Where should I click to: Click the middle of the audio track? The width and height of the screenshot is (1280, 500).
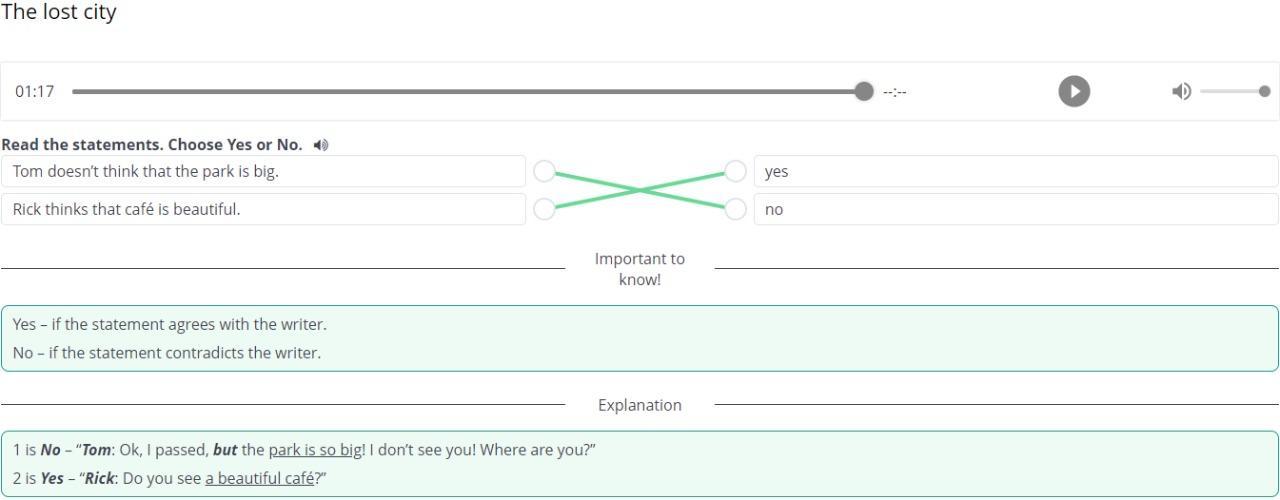pos(468,91)
